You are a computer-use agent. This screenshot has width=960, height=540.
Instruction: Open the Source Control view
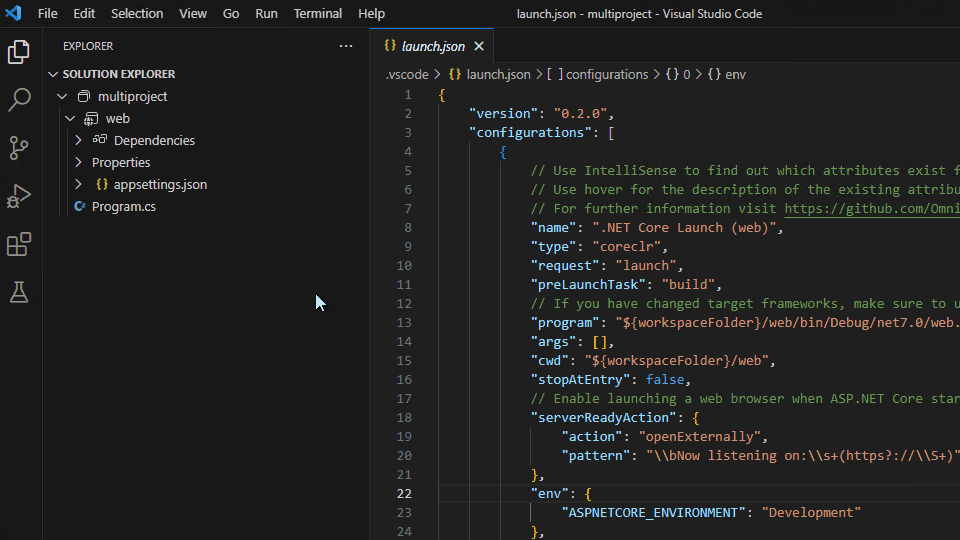[x=19, y=148]
